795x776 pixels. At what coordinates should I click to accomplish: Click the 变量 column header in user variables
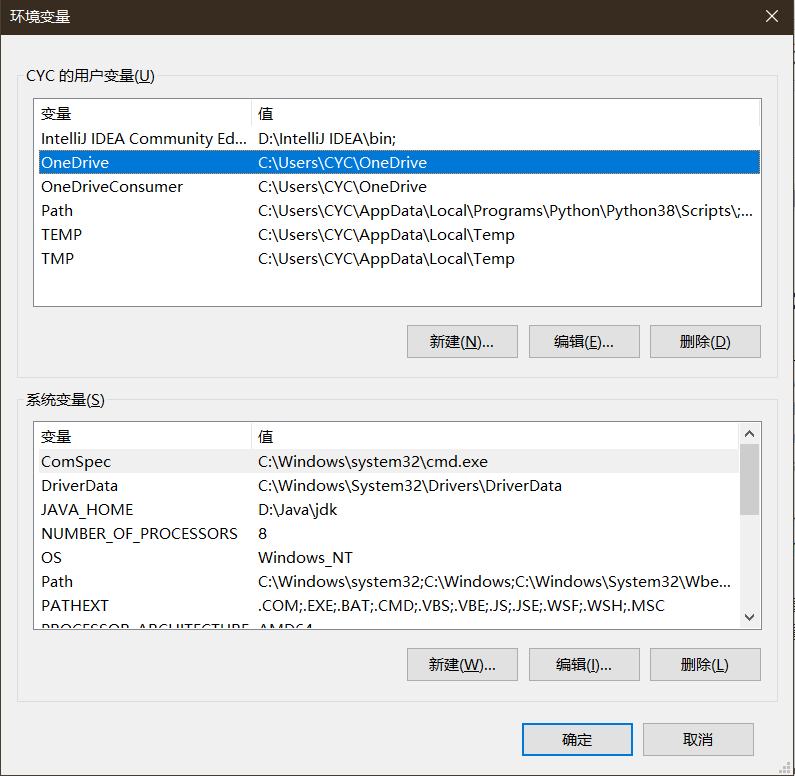[x=144, y=113]
